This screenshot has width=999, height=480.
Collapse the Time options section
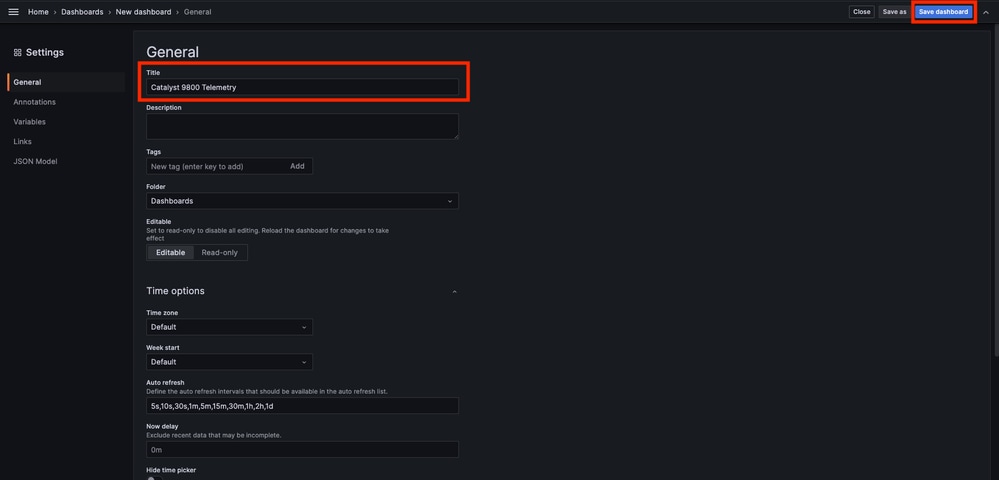coord(454,291)
